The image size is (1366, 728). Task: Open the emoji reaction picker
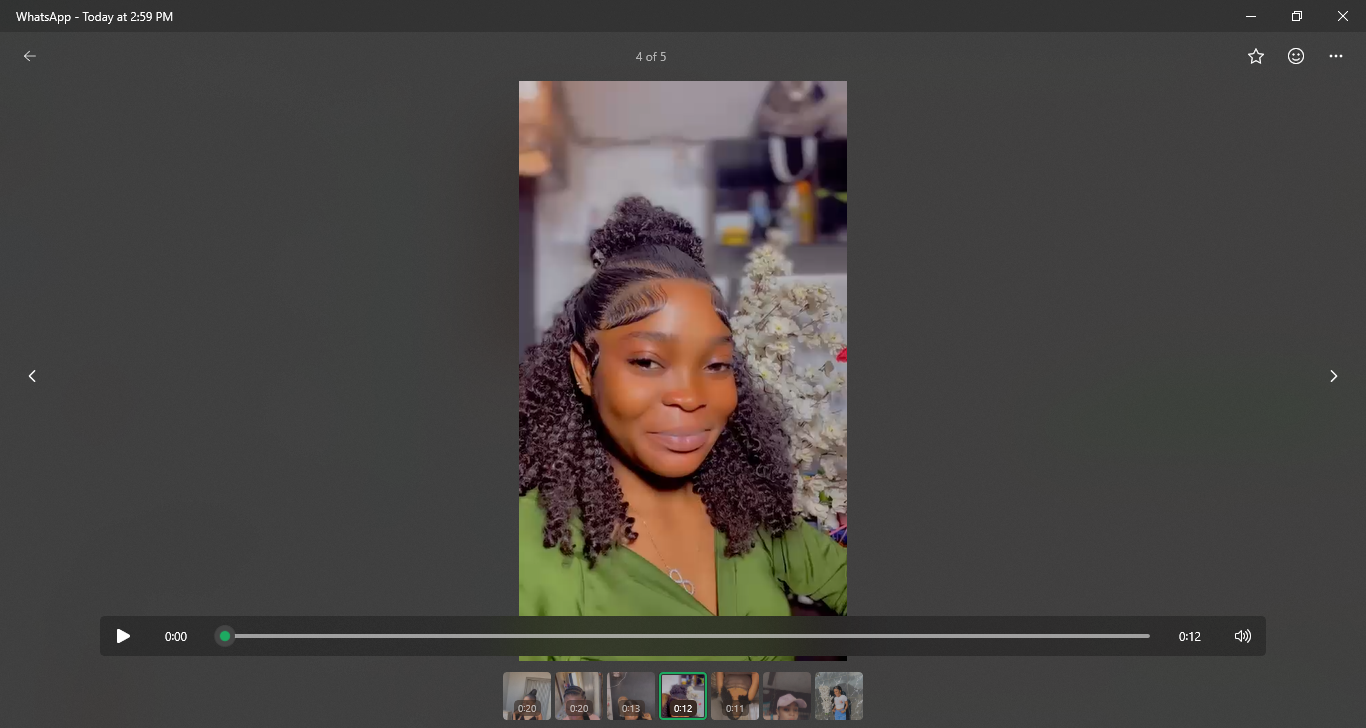click(x=1296, y=56)
